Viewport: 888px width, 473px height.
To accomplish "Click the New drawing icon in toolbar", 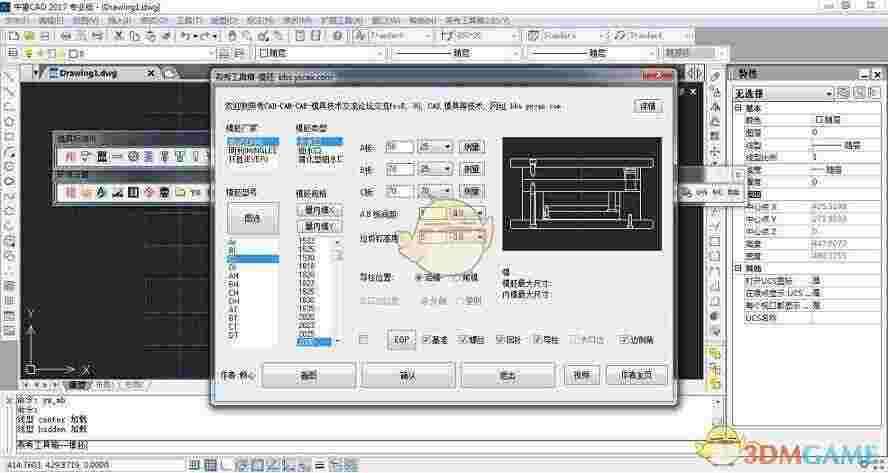I will point(13,36).
